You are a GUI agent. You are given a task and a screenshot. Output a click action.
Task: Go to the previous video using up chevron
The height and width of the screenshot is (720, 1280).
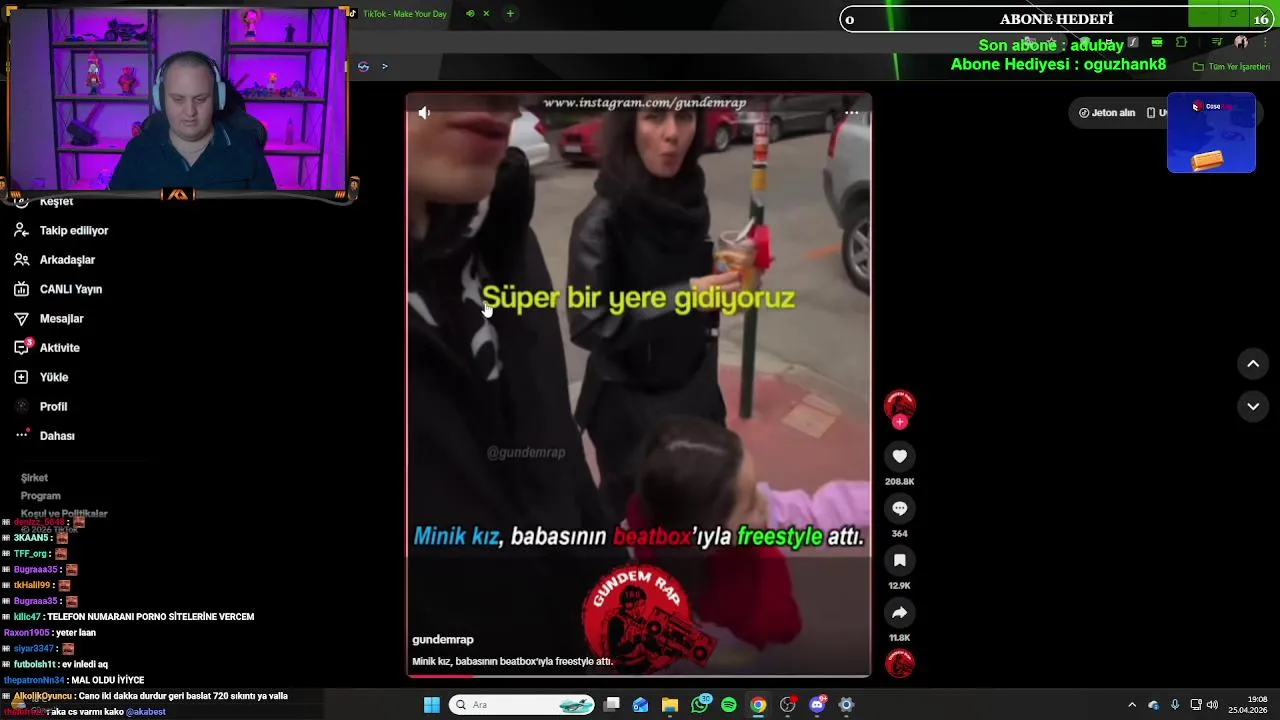[x=1253, y=364]
